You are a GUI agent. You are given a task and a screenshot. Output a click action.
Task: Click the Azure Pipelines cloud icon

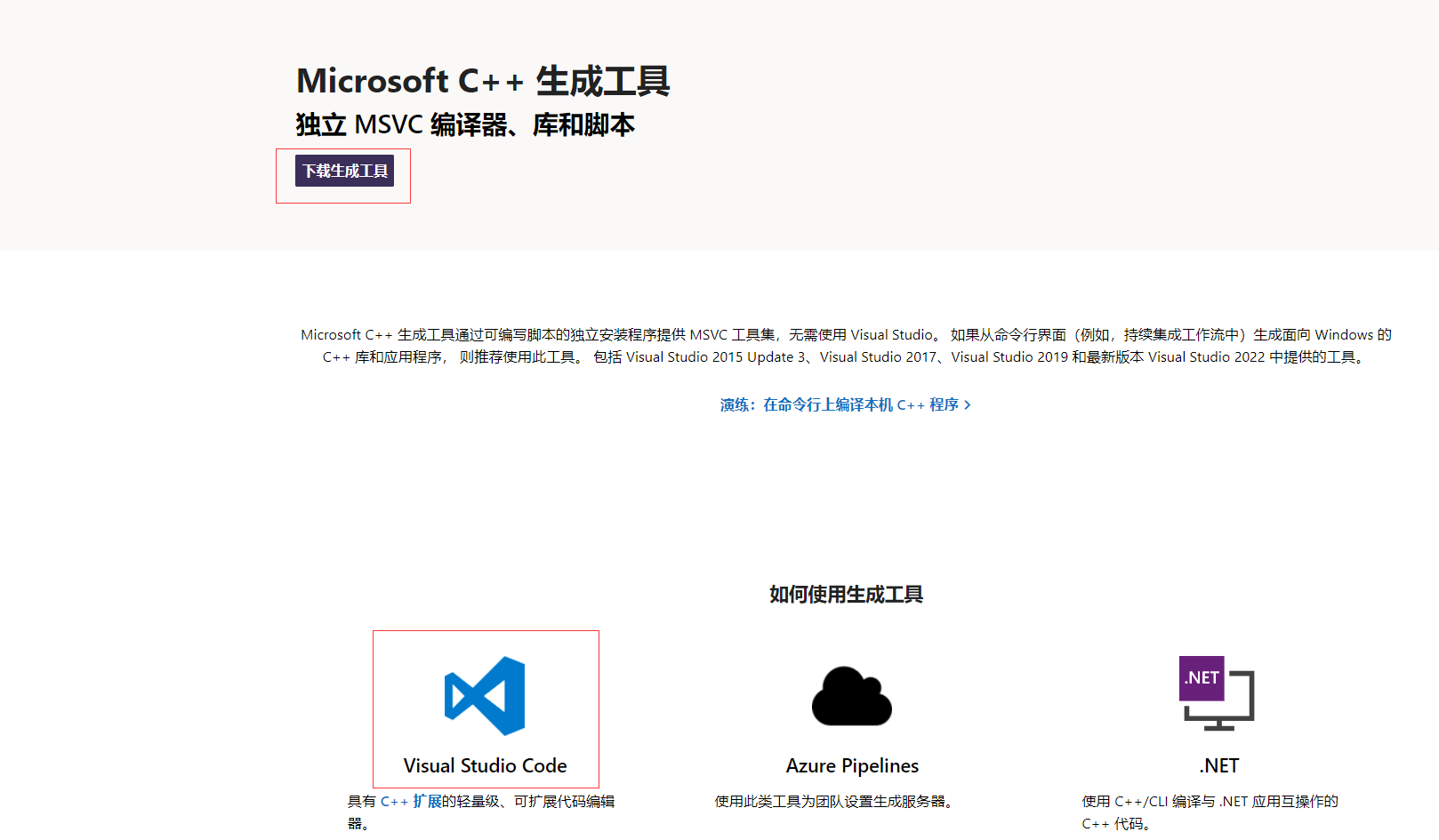852,696
